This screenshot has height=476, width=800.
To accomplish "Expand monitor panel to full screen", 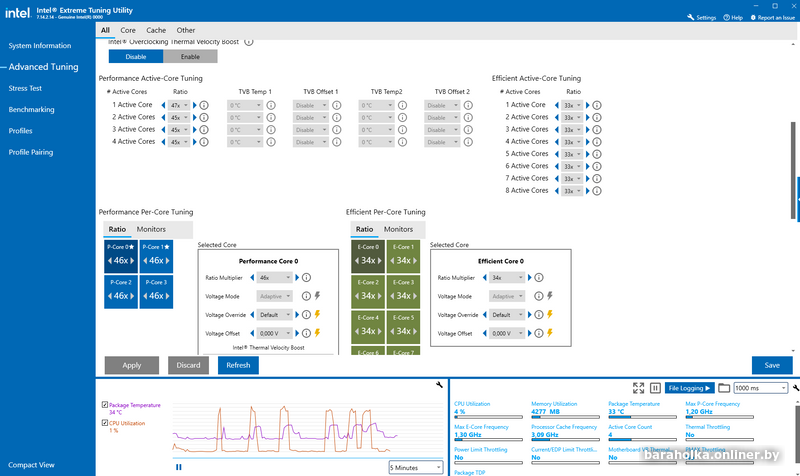I will tap(638, 388).
